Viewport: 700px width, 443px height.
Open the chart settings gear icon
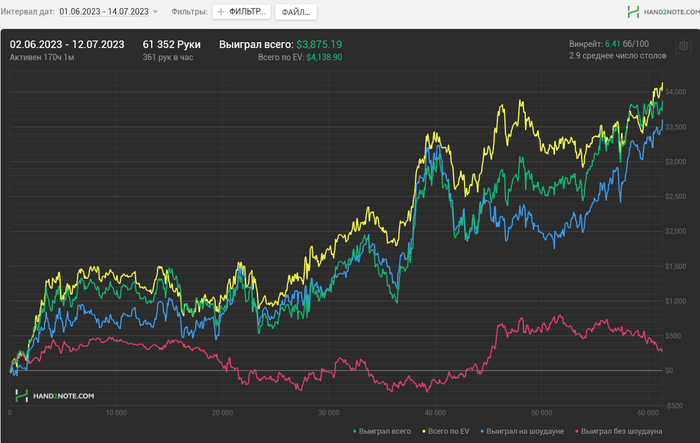click(x=683, y=46)
